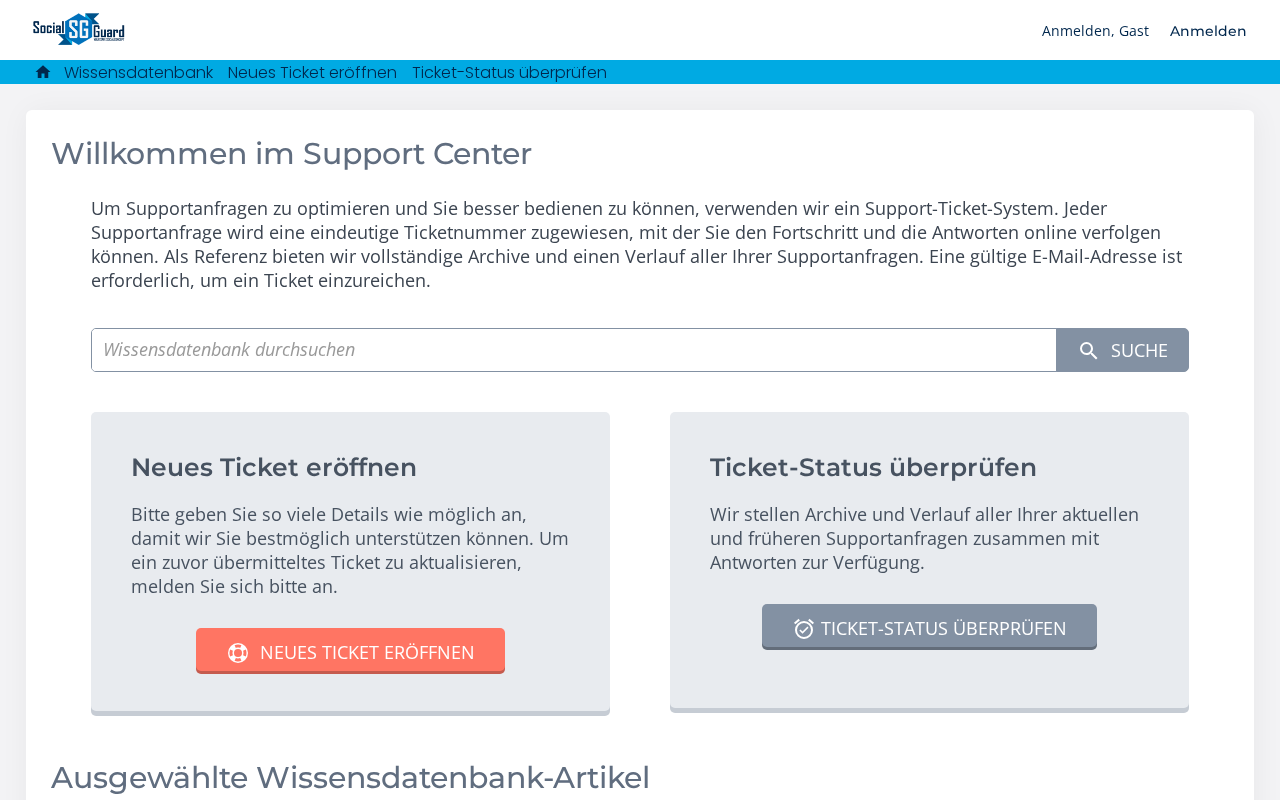Click the SUCHE button
Image resolution: width=1280 pixels, height=800 pixels.
[1123, 350]
